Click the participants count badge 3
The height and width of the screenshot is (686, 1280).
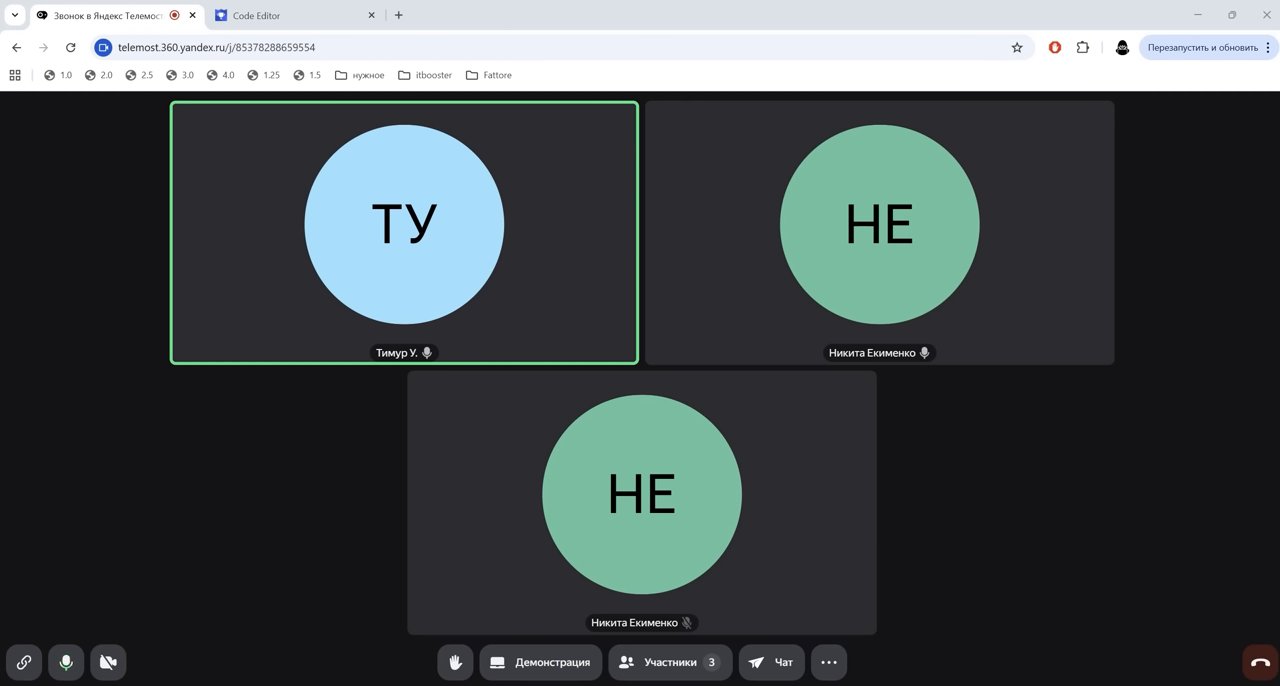coord(712,662)
